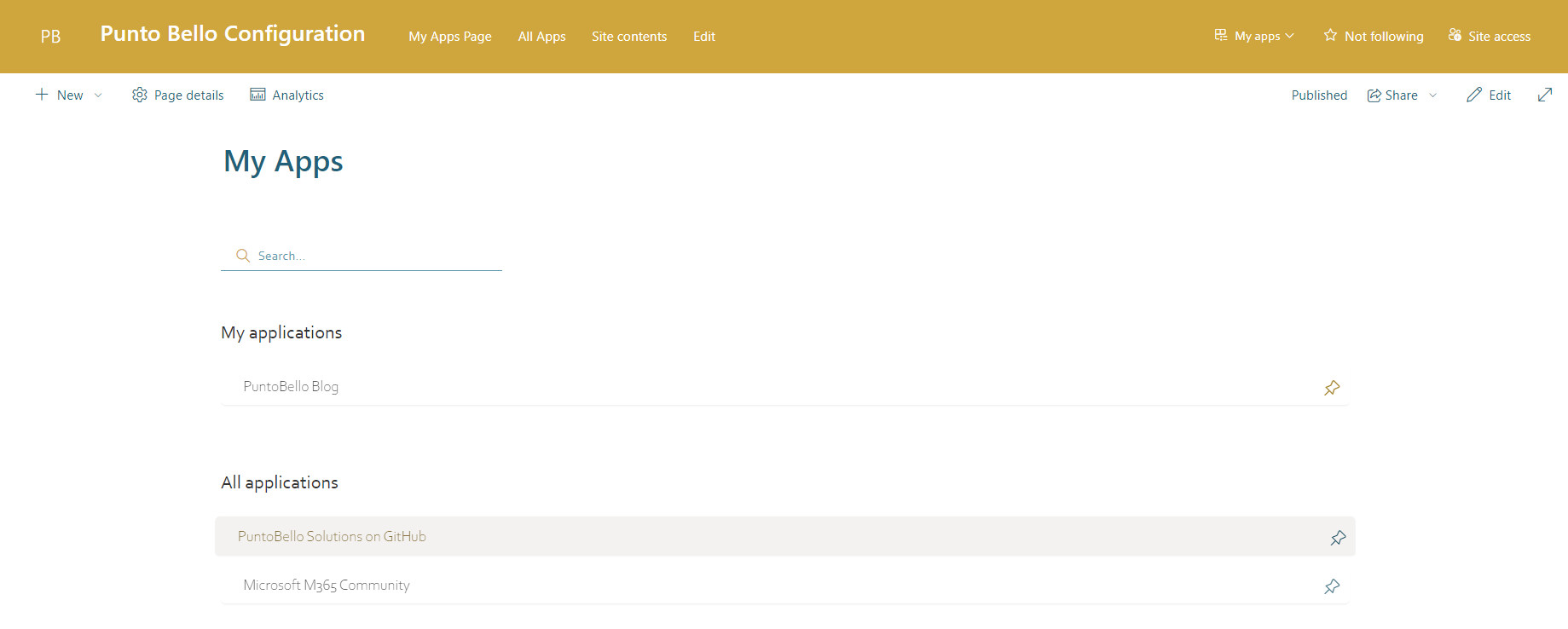
Task: Open the Punto Bello Configuration site title
Action: pos(233,33)
